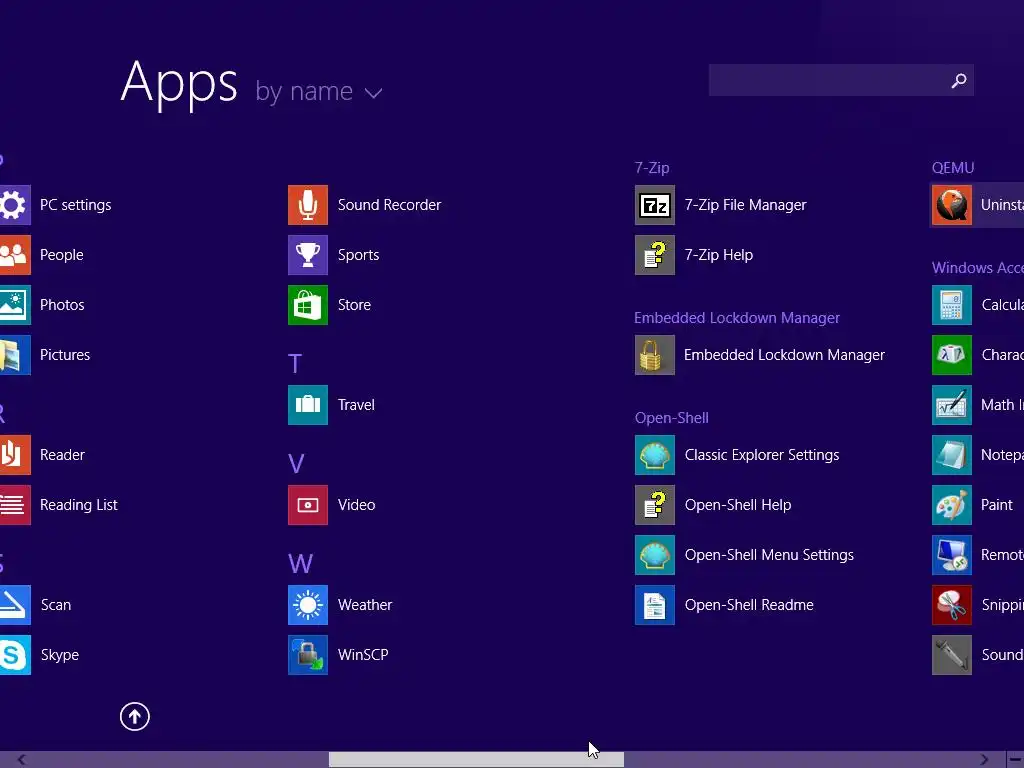Launch Embedded Lockdown Manager padlock icon

[x=654, y=355]
